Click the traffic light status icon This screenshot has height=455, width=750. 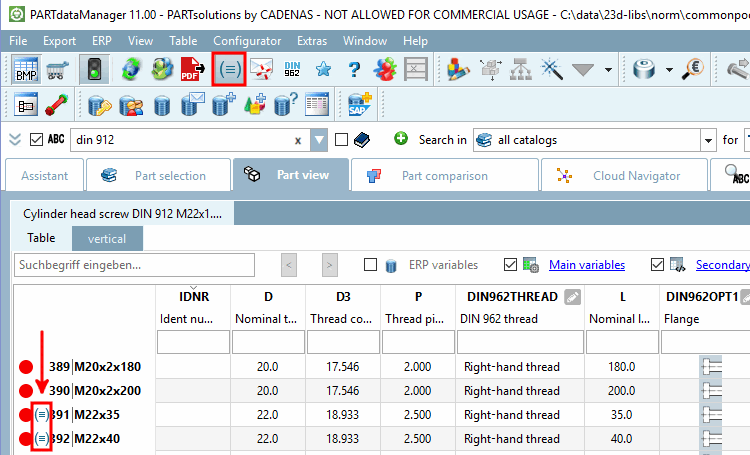click(95, 69)
